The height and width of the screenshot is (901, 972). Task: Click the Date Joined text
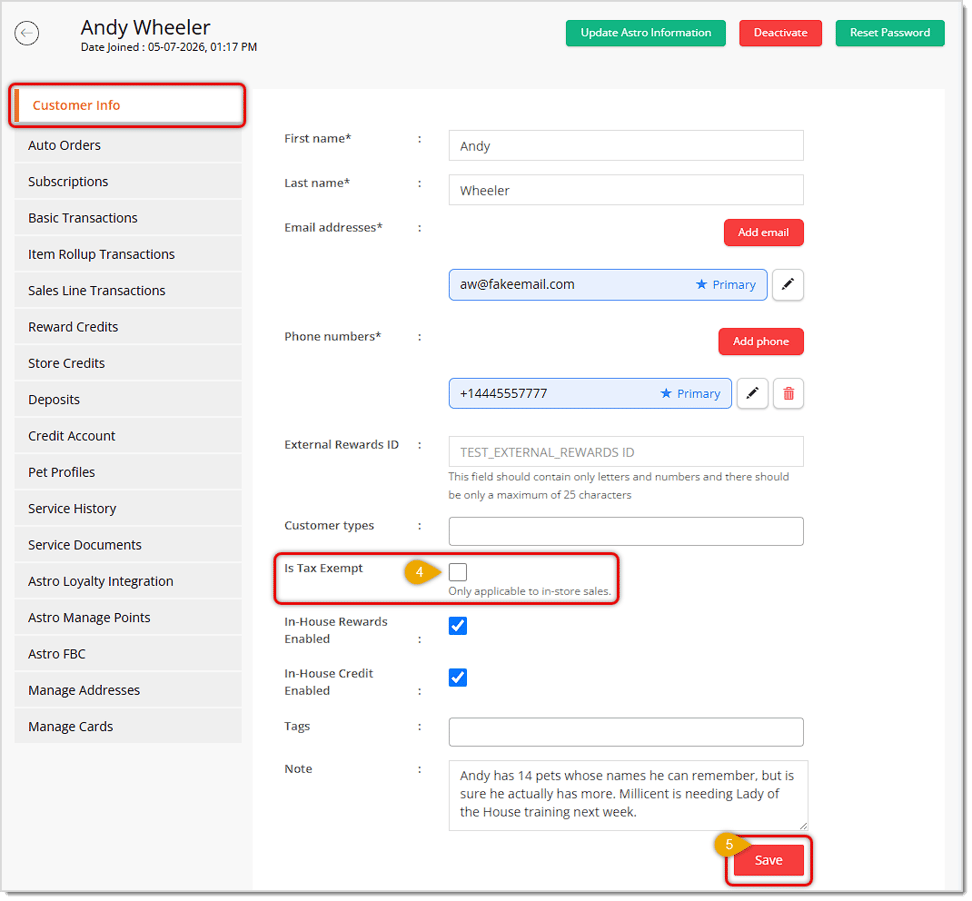tap(169, 47)
